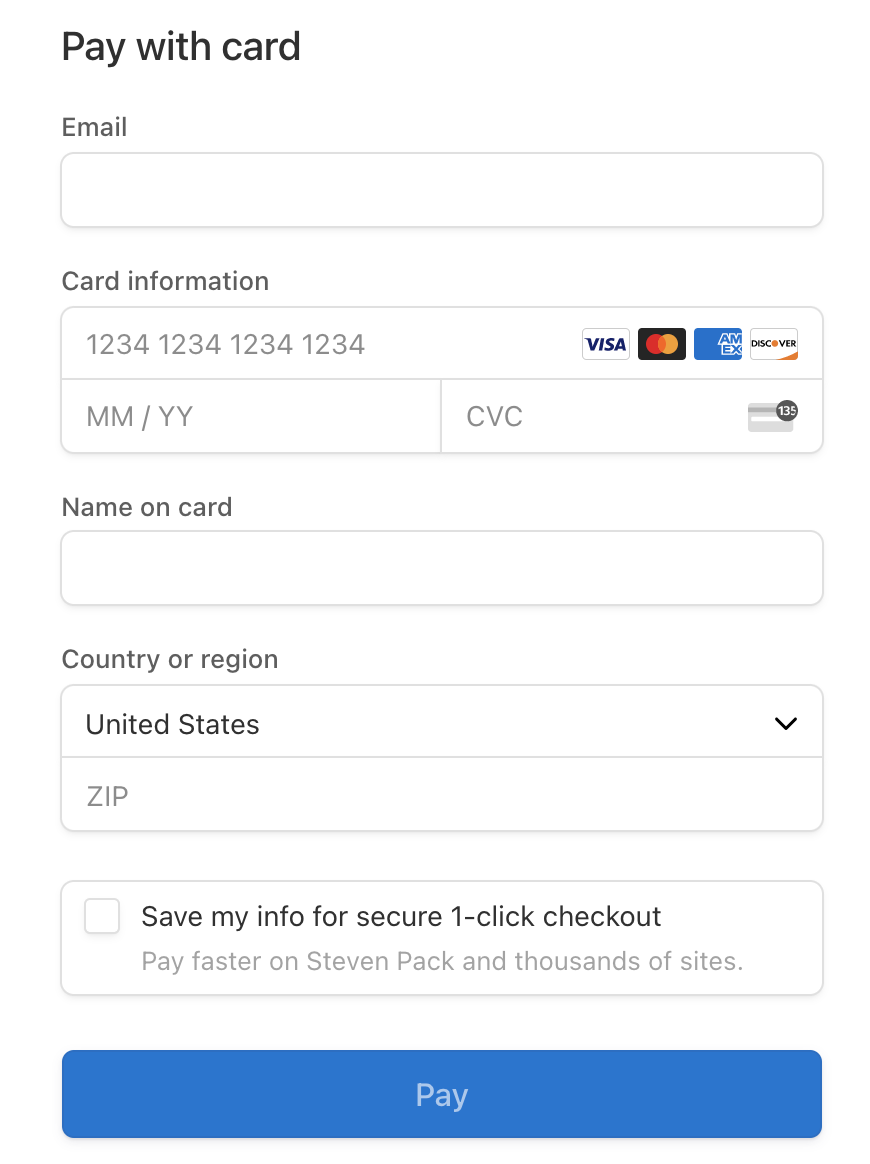Image resolution: width=870 pixels, height=1164 pixels.
Task: Click the country dropdown chevron arrow
Action: pos(786,724)
